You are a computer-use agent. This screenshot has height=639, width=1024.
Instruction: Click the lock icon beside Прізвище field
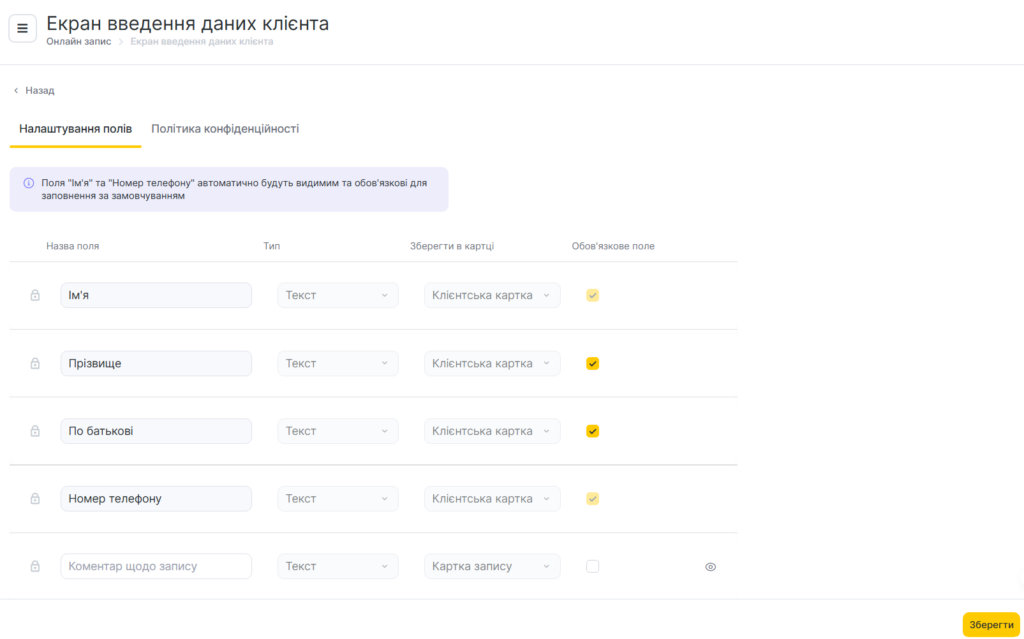click(35, 363)
